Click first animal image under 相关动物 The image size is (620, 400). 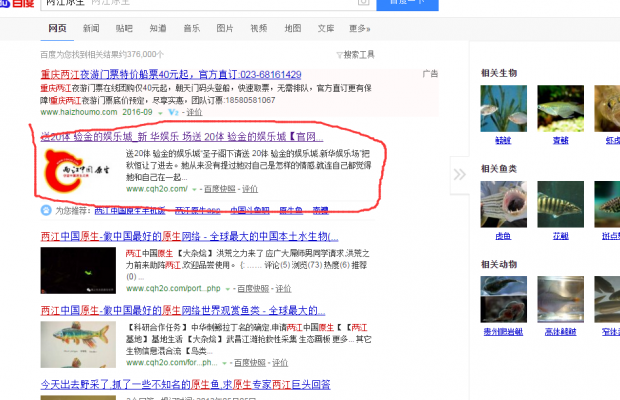pos(504,299)
